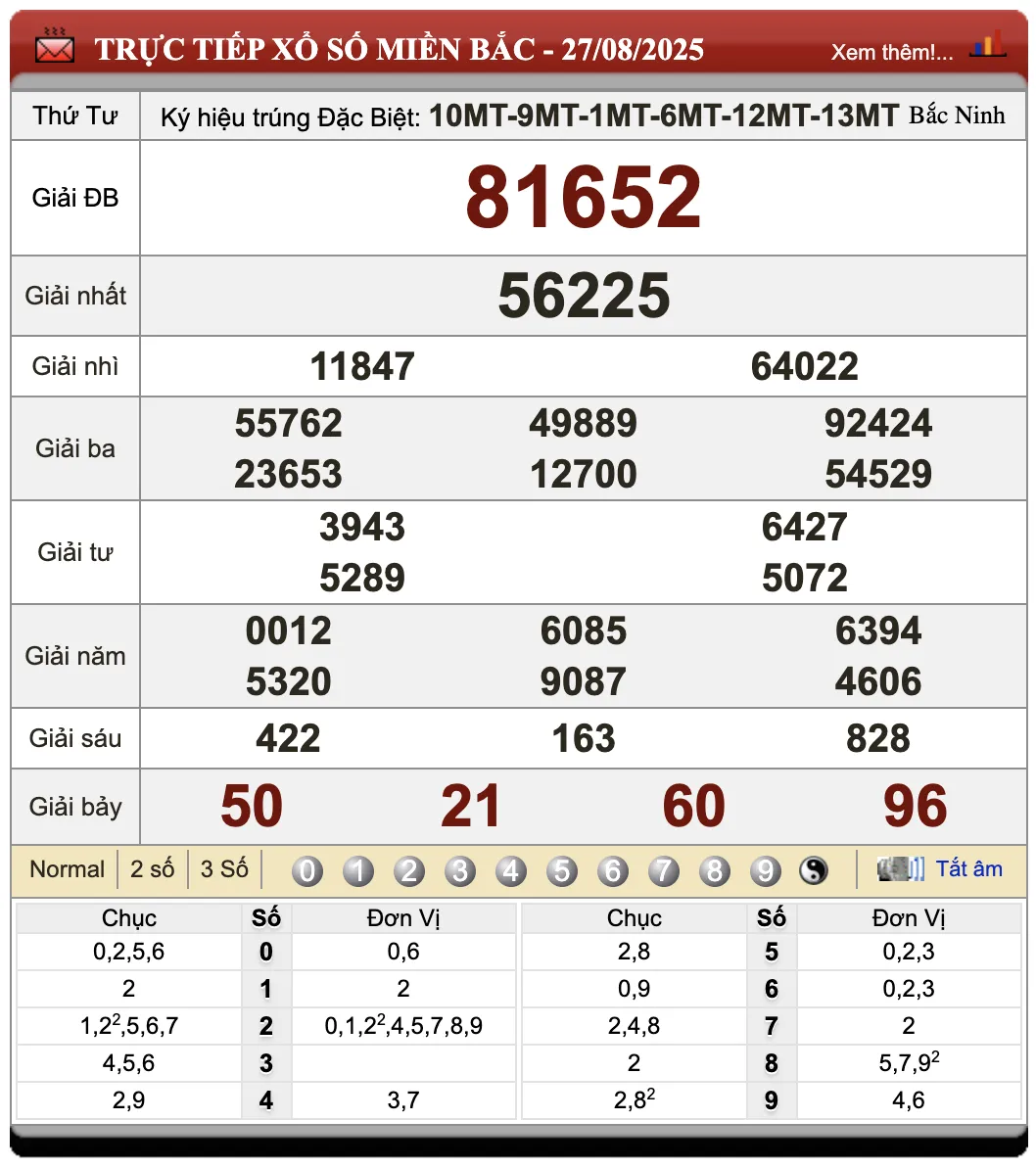Select the digit 7 ball icon
The width and height of the screenshot is (1036, 1167).
point(664,869)
